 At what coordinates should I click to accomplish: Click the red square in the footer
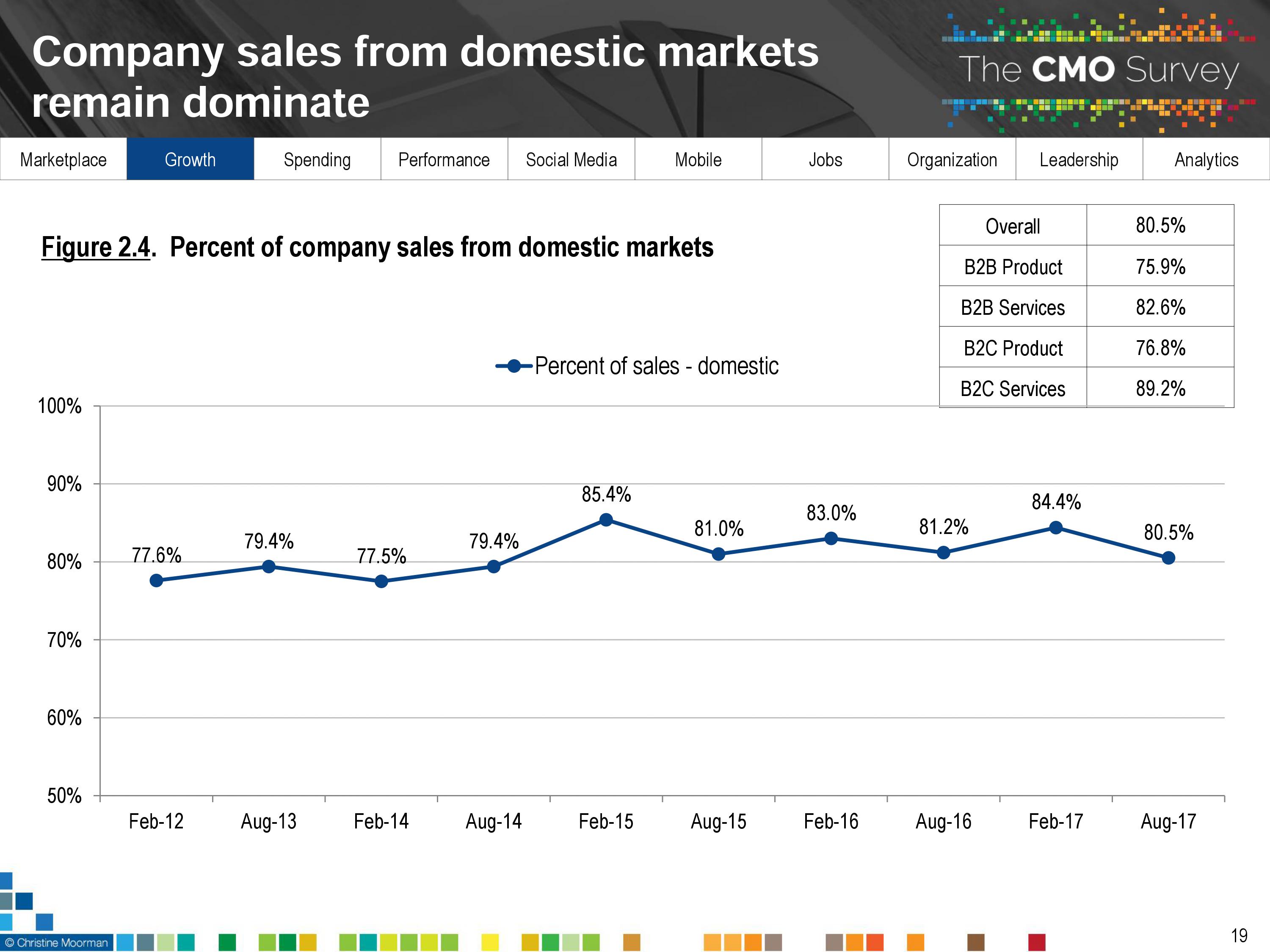(x=1036, y=942)
